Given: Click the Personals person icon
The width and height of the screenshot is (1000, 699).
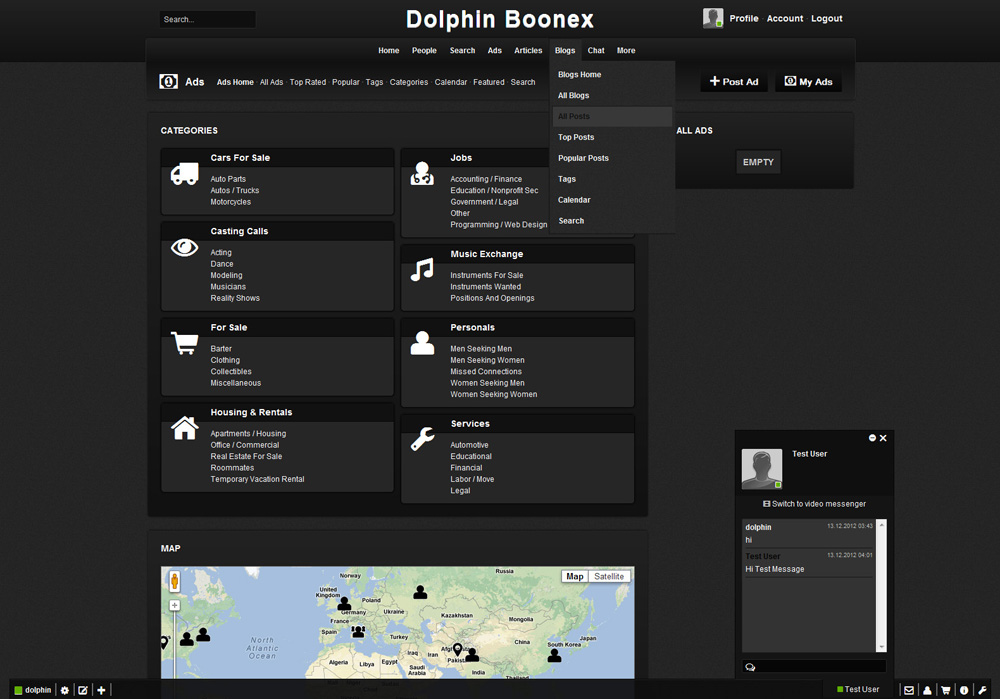Looking at the screenshot, I should [x=422, y=343].
